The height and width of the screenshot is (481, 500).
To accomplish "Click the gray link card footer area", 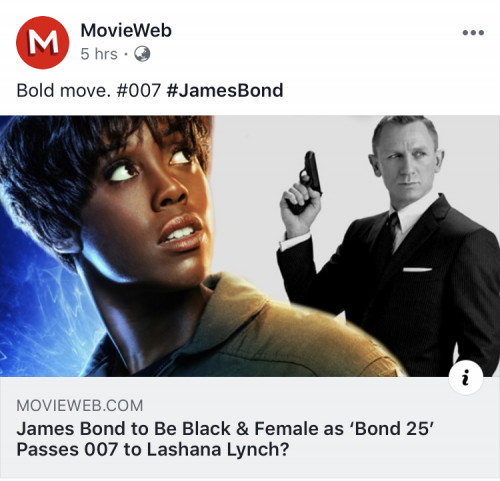I will [250, 428].
